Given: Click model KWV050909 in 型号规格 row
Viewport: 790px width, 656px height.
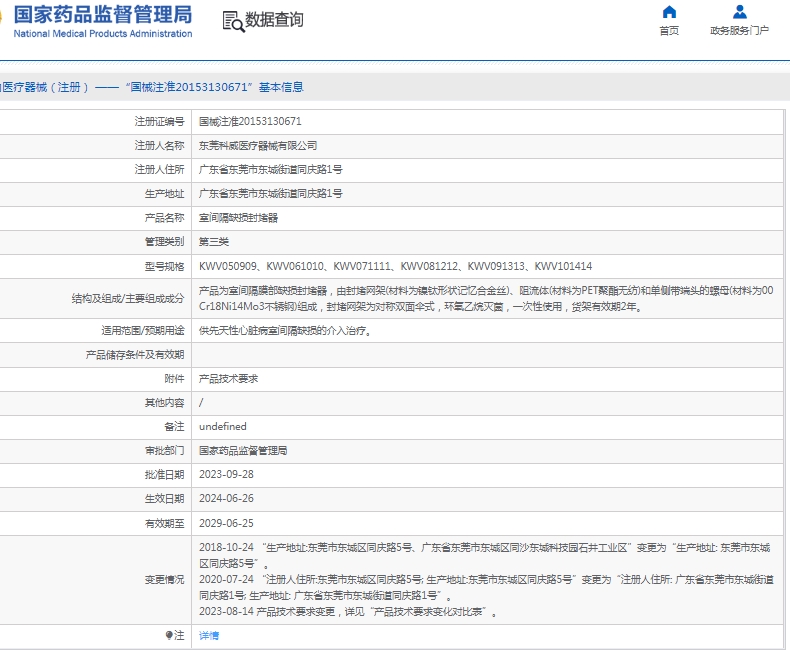Looking at the screenshot, I should (x=228, y=266).
